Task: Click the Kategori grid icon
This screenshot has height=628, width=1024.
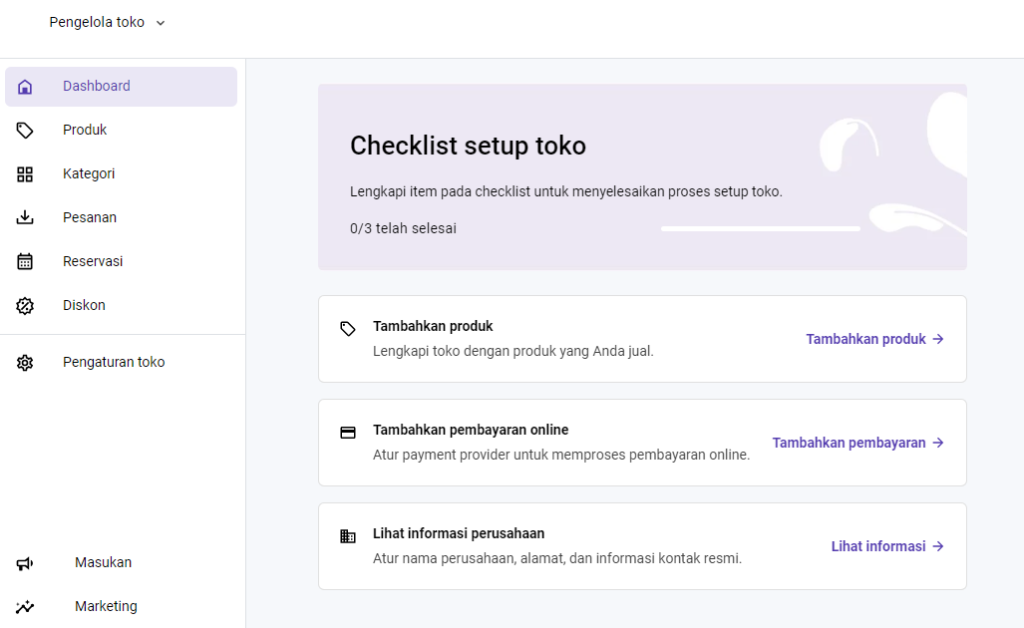Action: [24, 173]
